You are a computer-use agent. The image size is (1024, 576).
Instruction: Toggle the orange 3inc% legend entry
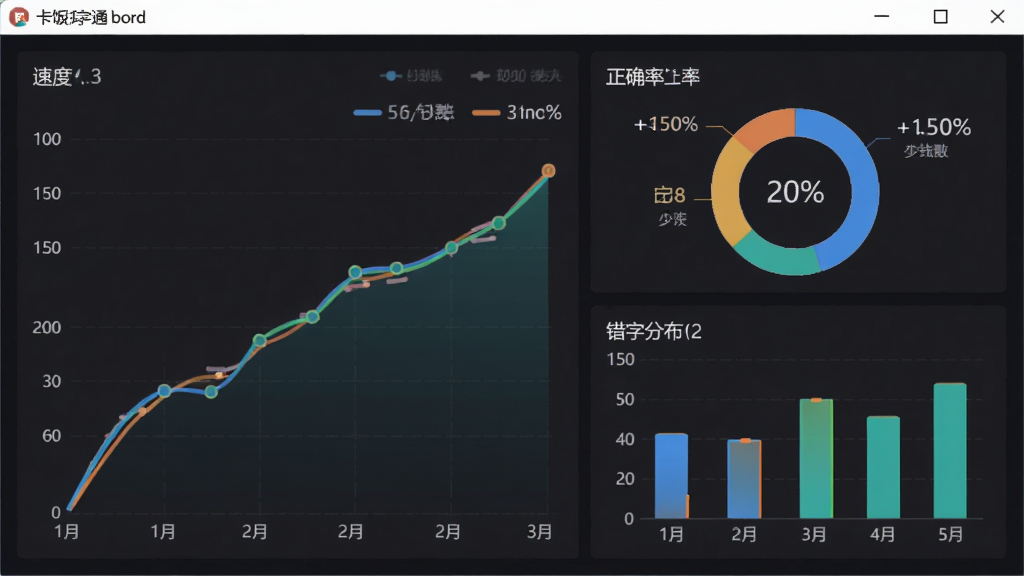(x=517, y=112)
